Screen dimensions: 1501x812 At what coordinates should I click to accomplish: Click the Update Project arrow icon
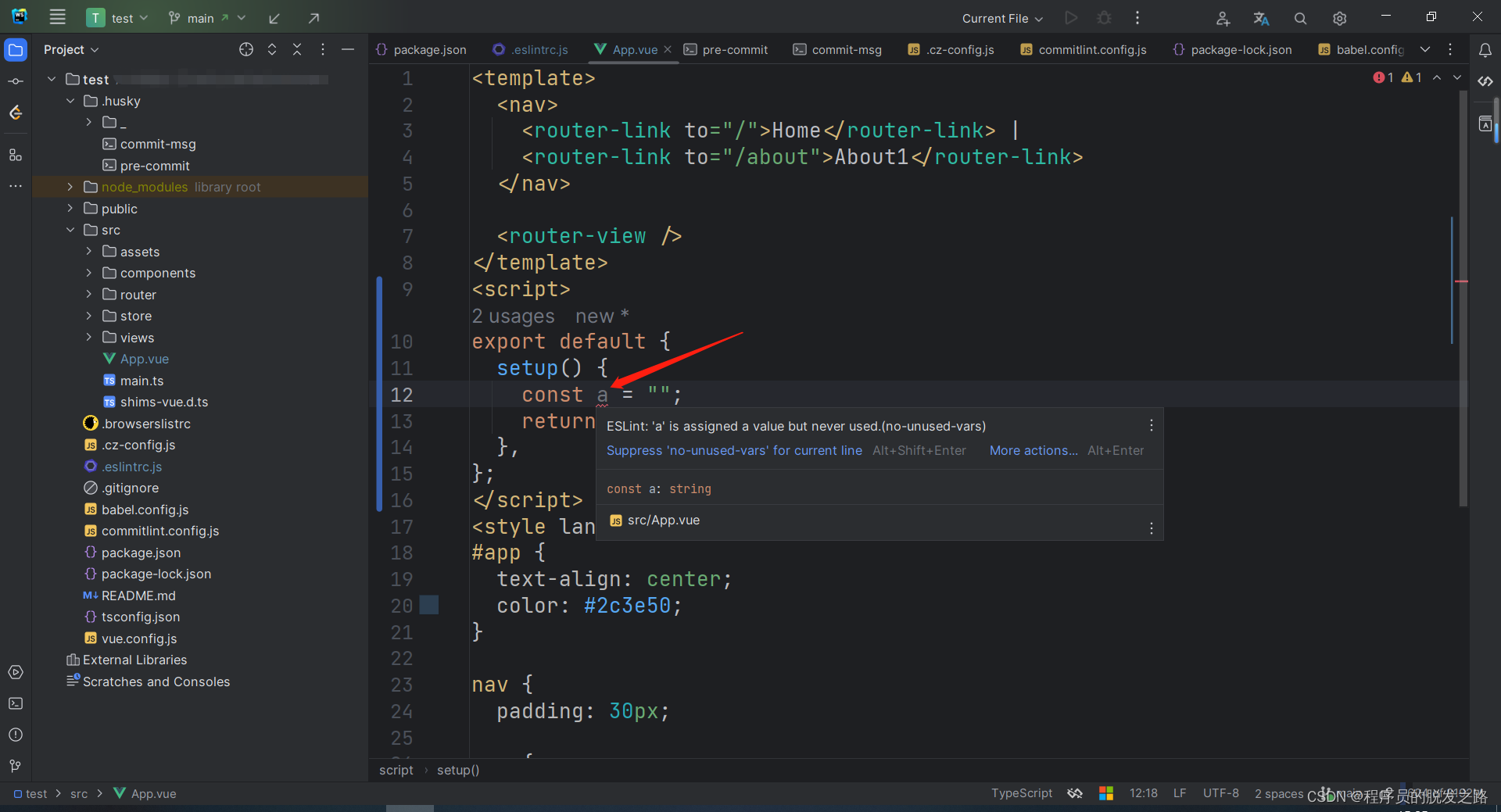tap(274, 18)
